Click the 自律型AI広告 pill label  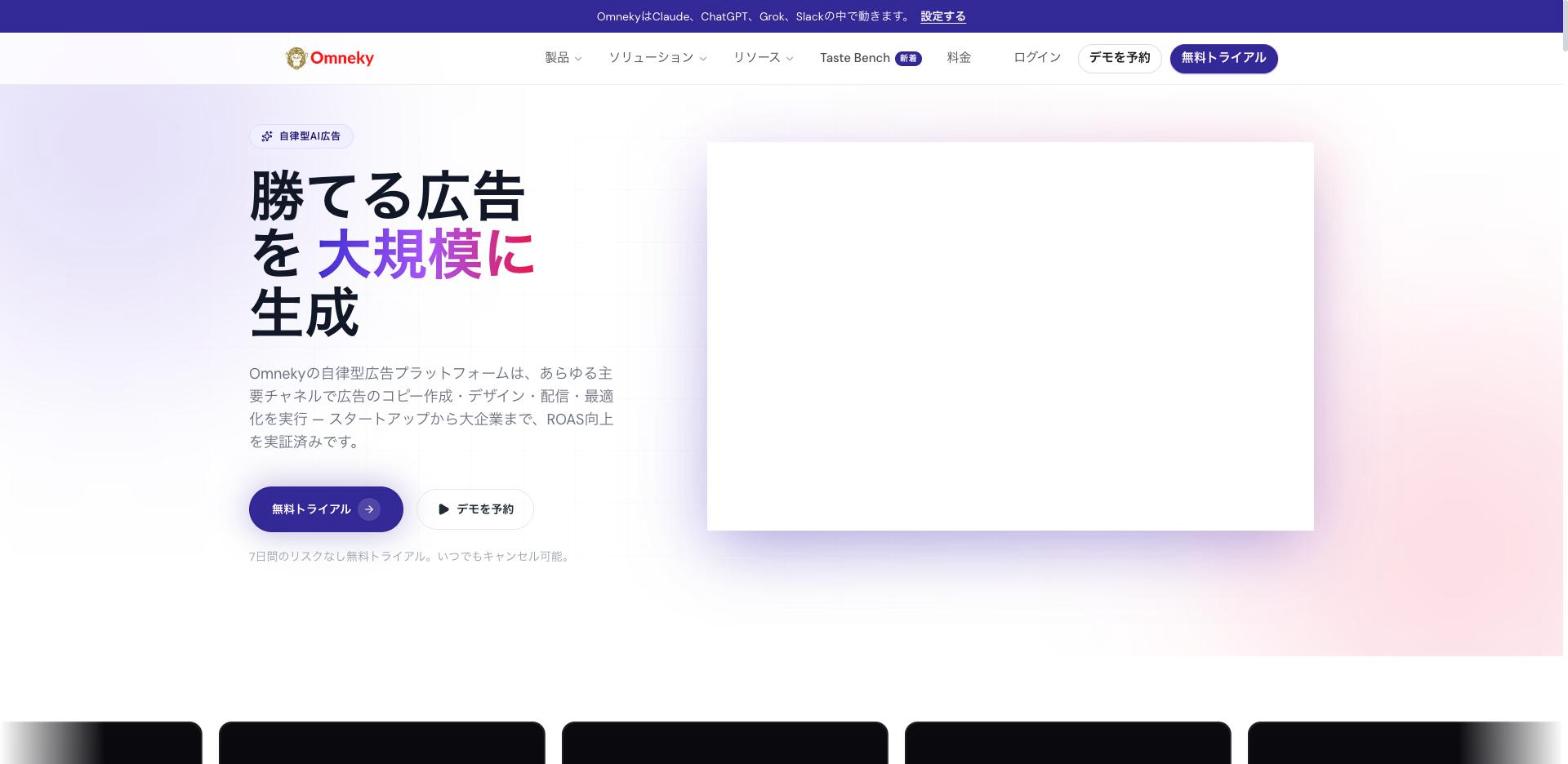click(x=301, y=136)
